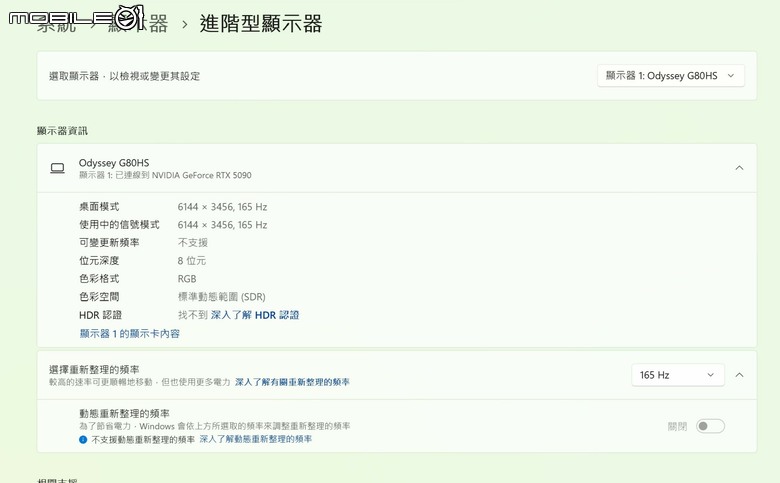Image resolution: width=780 pixels, height=483 pixels.
Task: Click the color format value RGB
Action: tap(187, 279)
